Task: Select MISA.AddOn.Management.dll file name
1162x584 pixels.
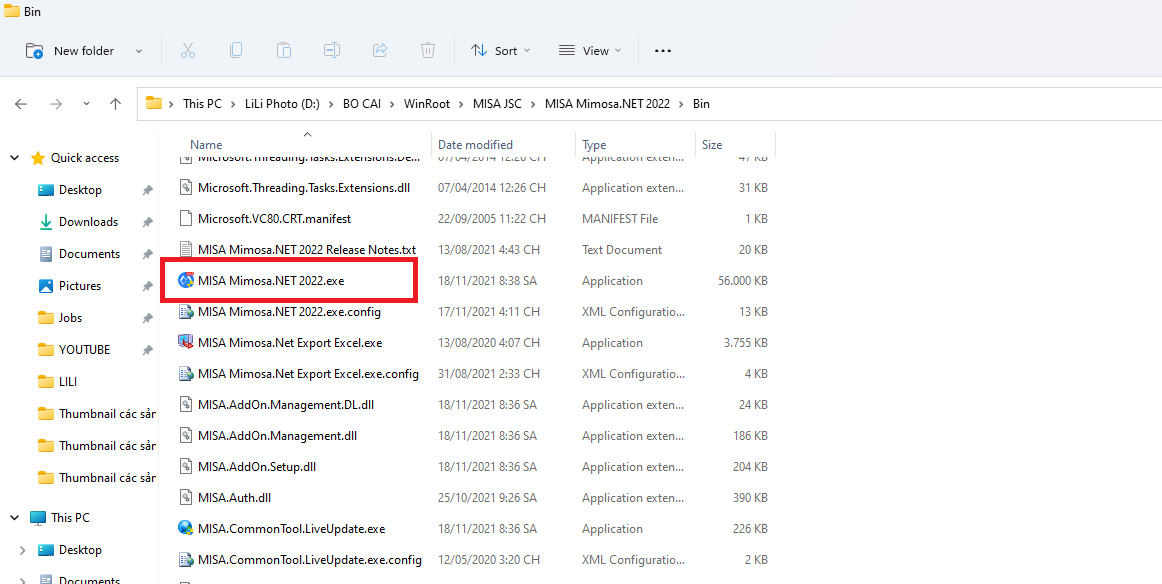Action: [277, 436]
